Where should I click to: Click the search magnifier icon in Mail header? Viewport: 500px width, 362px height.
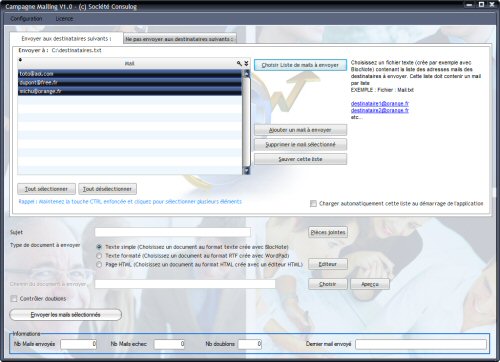(239, 63)
